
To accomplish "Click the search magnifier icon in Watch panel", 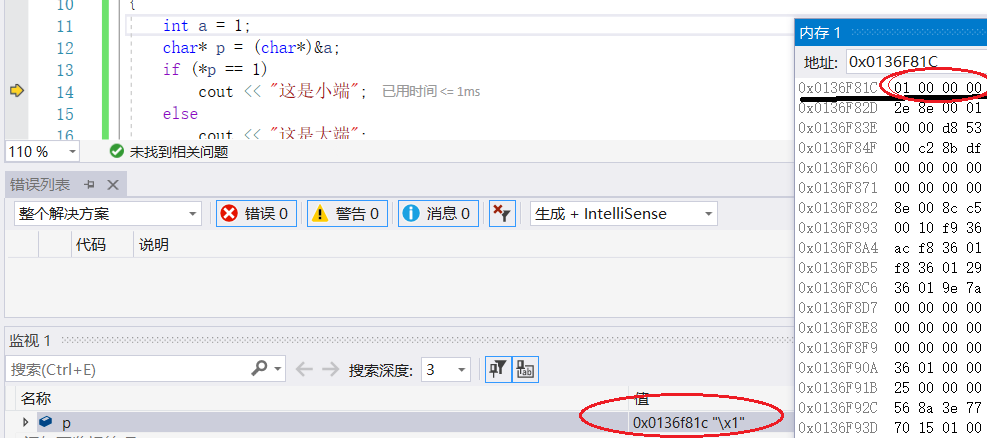I will [x=259, y=368].
